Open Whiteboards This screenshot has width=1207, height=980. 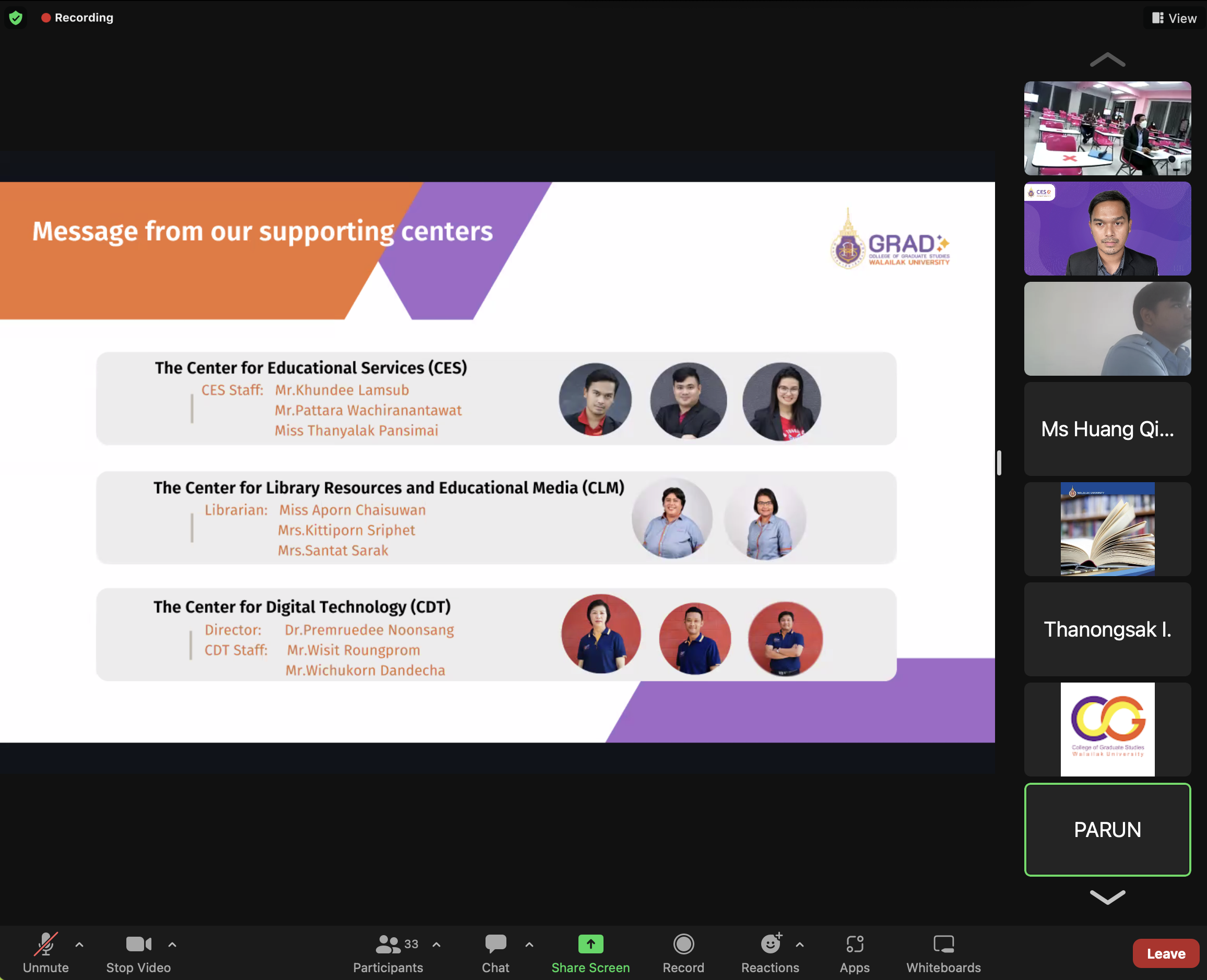943,953
